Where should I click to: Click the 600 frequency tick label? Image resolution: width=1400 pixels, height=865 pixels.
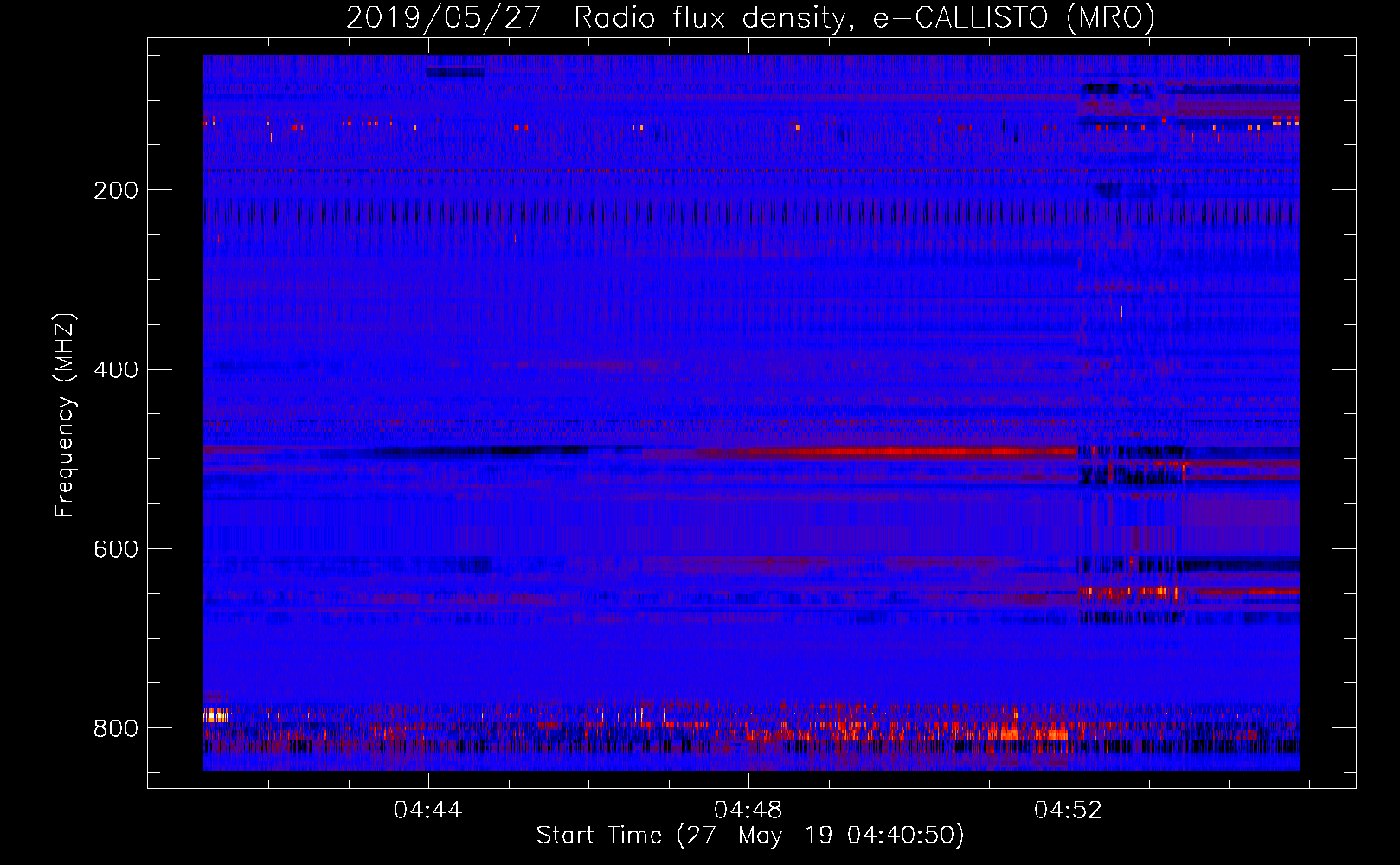point(116,550)
